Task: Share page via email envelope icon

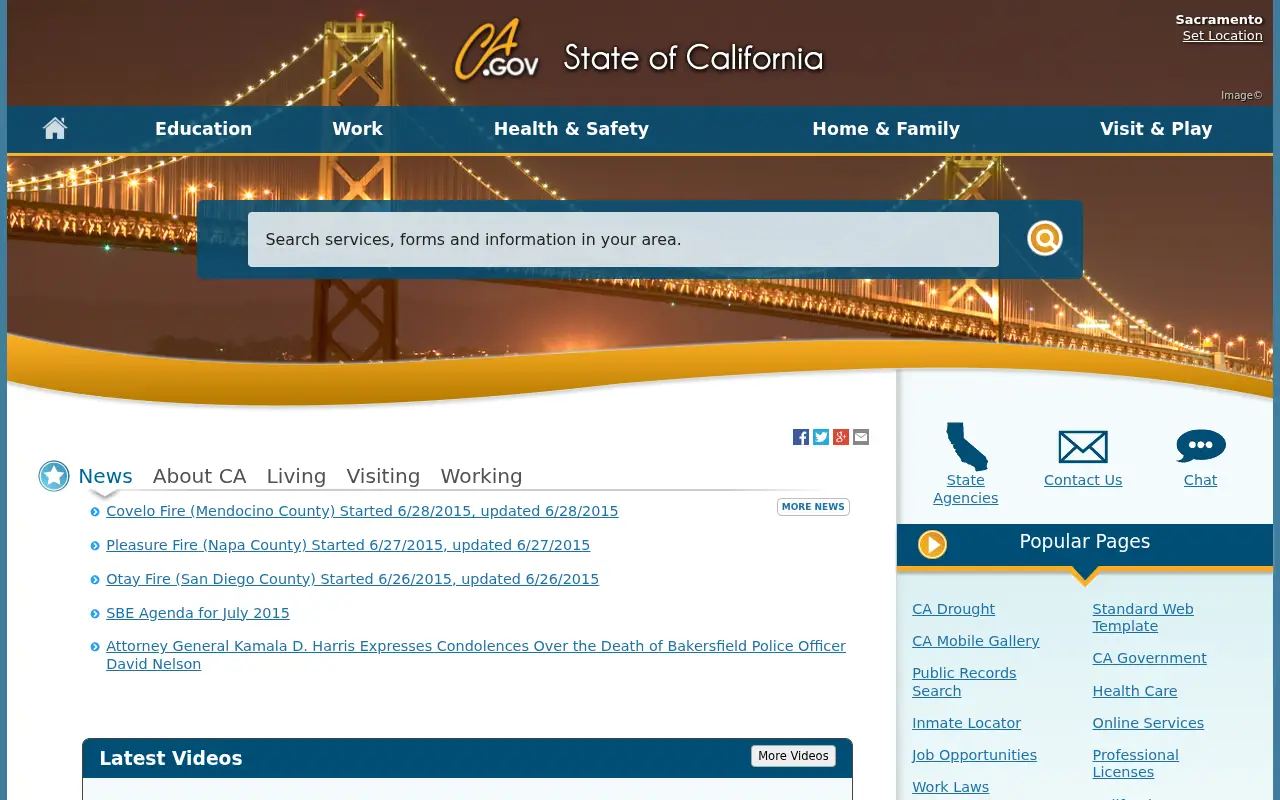Action: click(x=861, y=437)
